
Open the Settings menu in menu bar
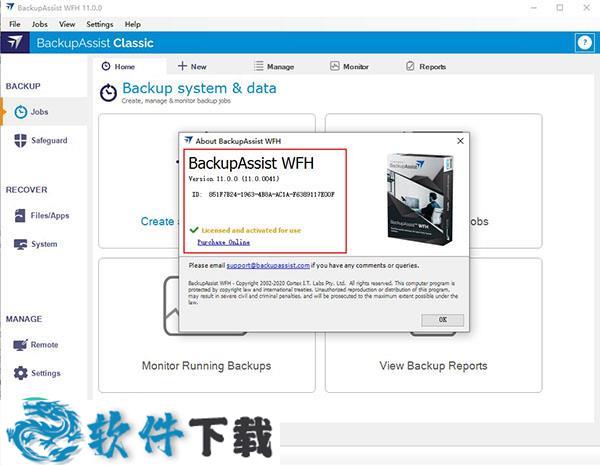(x=99, y=24)
